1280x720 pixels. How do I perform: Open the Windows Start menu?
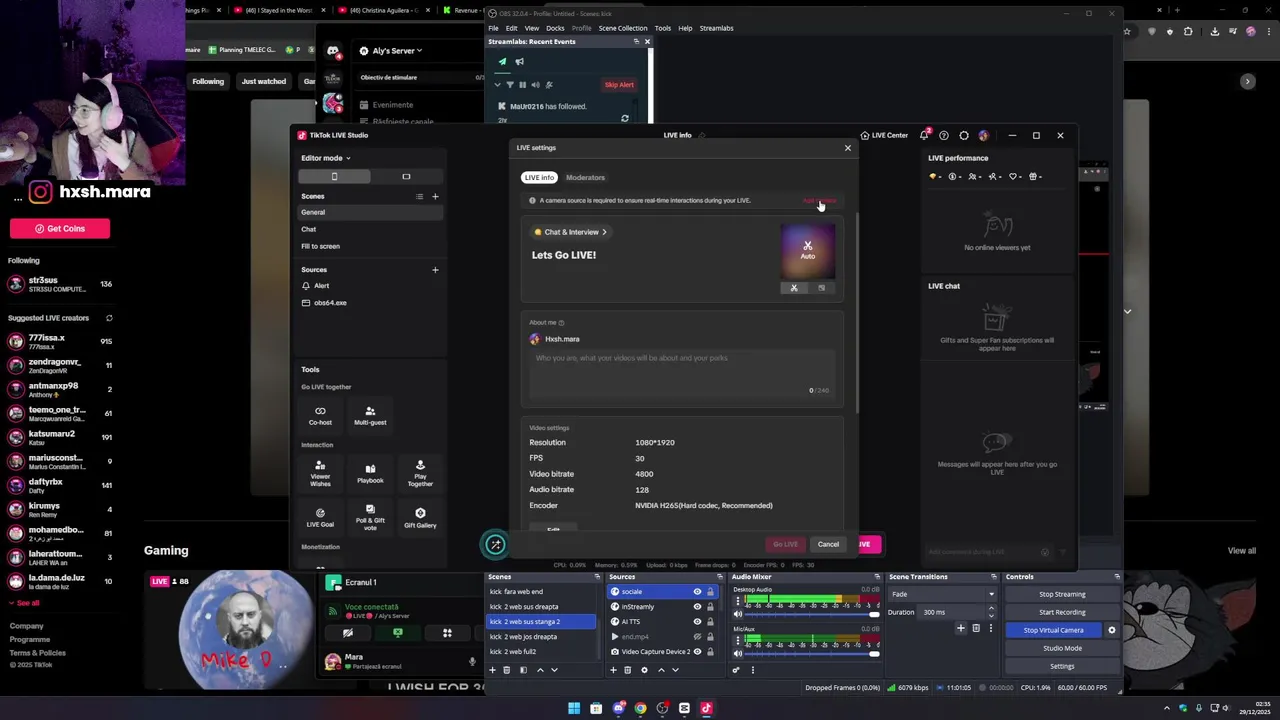coord(574,708)
